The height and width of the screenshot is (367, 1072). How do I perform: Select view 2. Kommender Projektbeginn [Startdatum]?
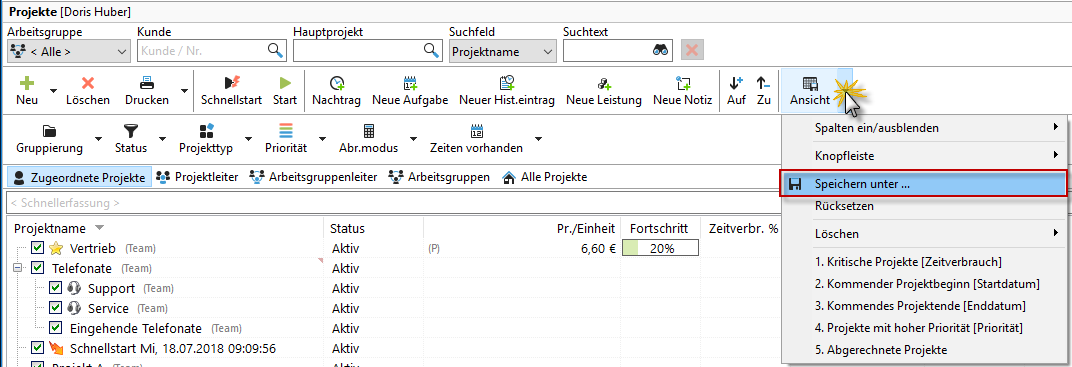pyautogui.click(x=924, y=284)
